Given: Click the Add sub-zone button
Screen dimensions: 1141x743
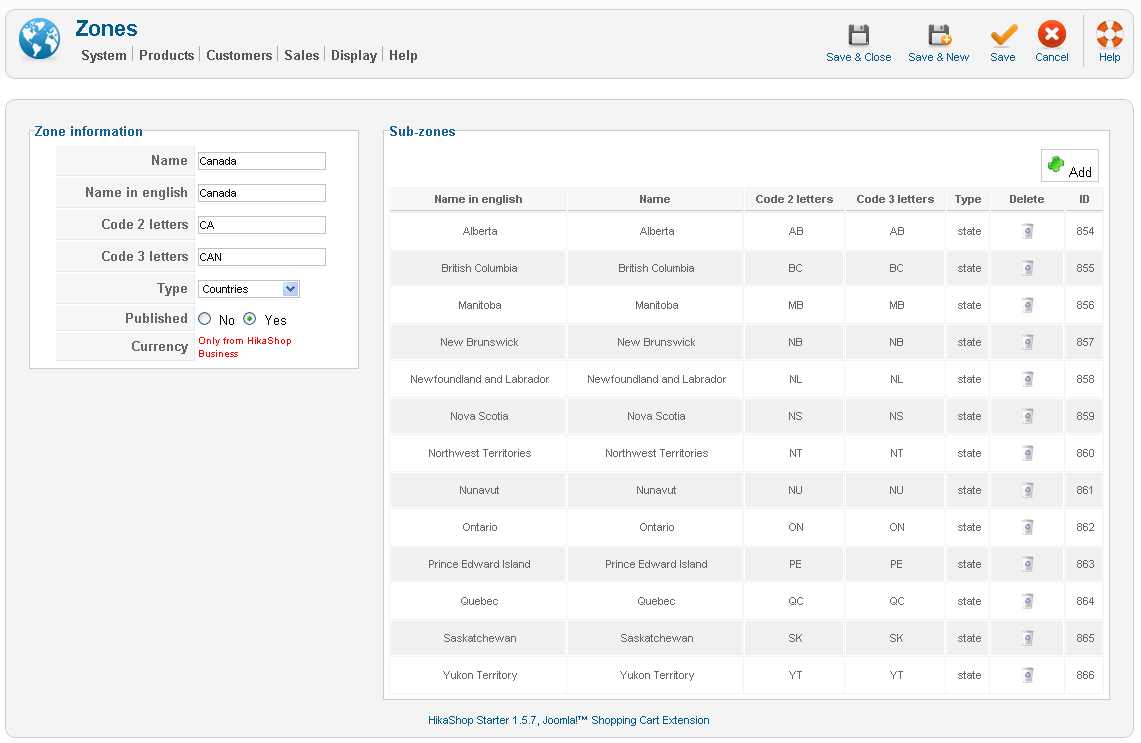Looking at the screenshot, I should tap(1069, 166).
